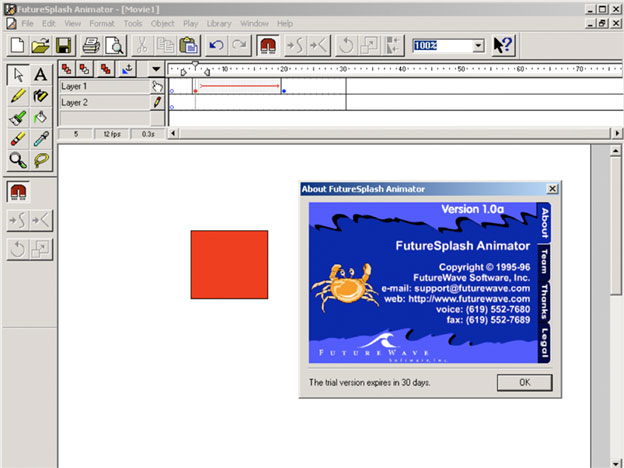
Task: Click the red square on stage
Action: point(229,265)
